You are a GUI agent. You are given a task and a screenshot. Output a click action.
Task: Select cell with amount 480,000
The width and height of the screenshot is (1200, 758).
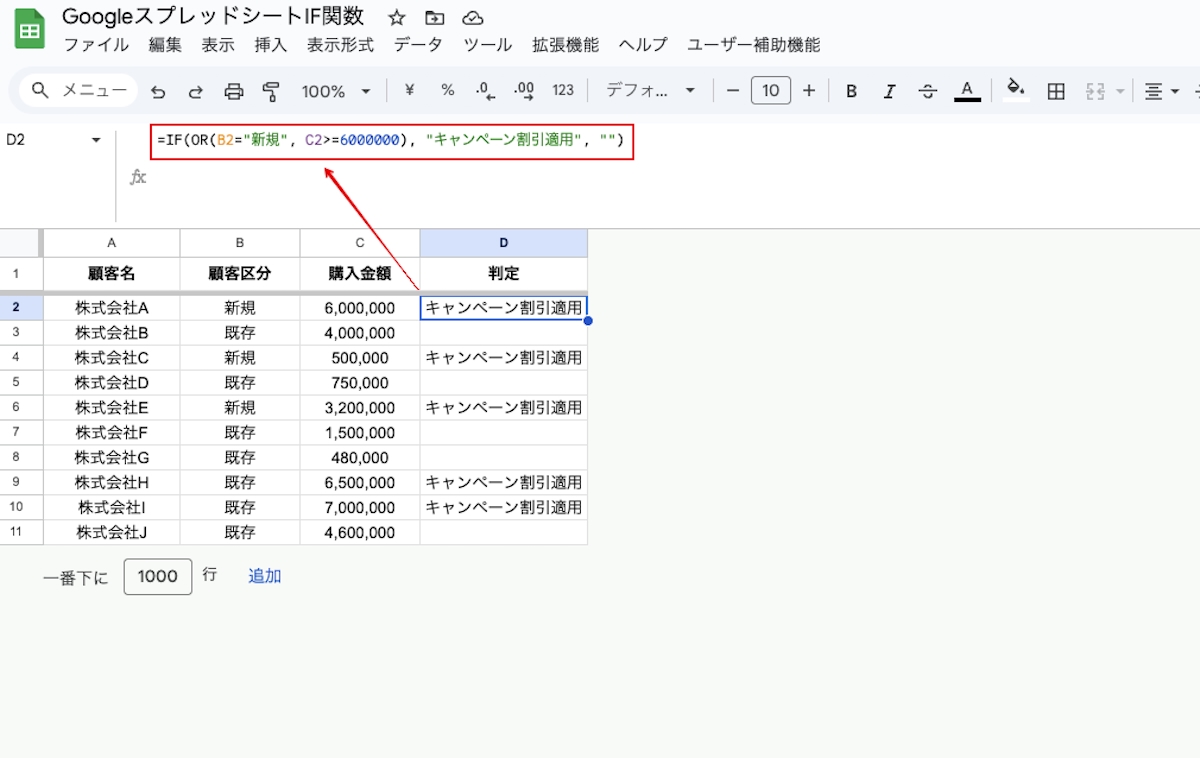point(360,458)
